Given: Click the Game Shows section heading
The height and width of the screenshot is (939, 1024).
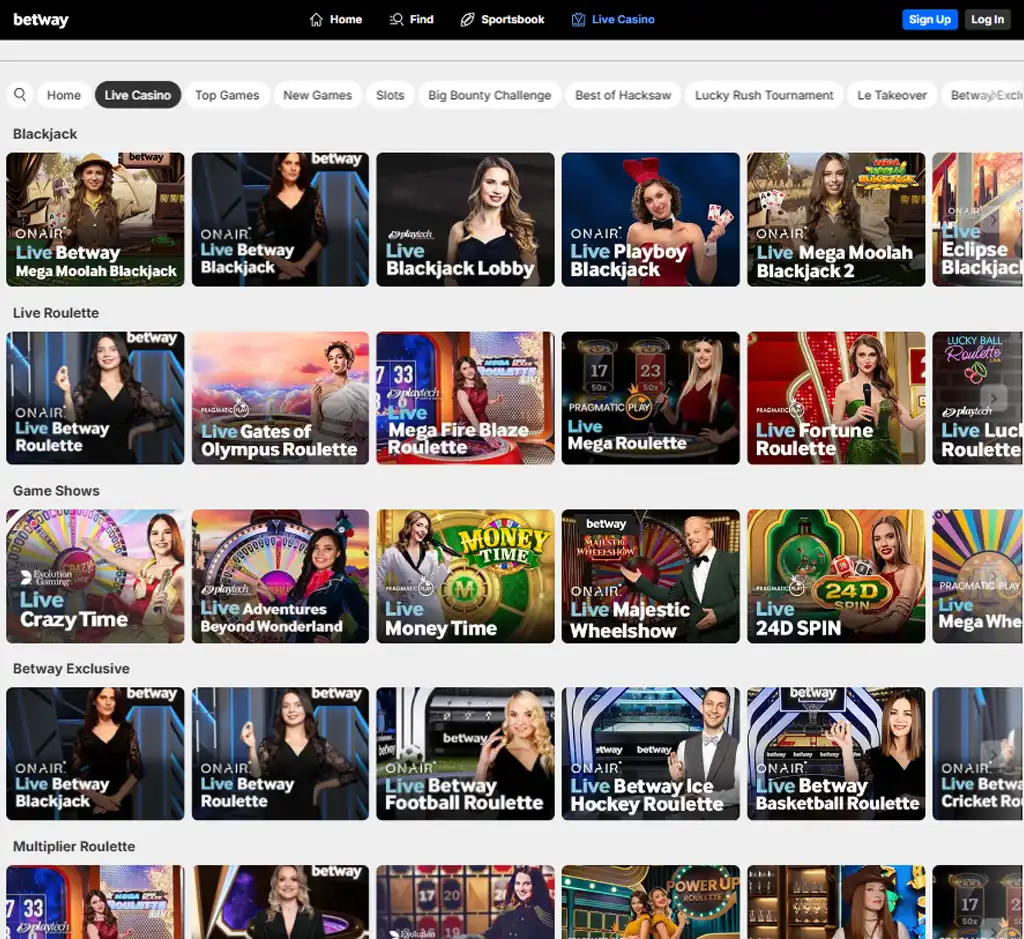Looking at the screenshot, I should (56, 490).
